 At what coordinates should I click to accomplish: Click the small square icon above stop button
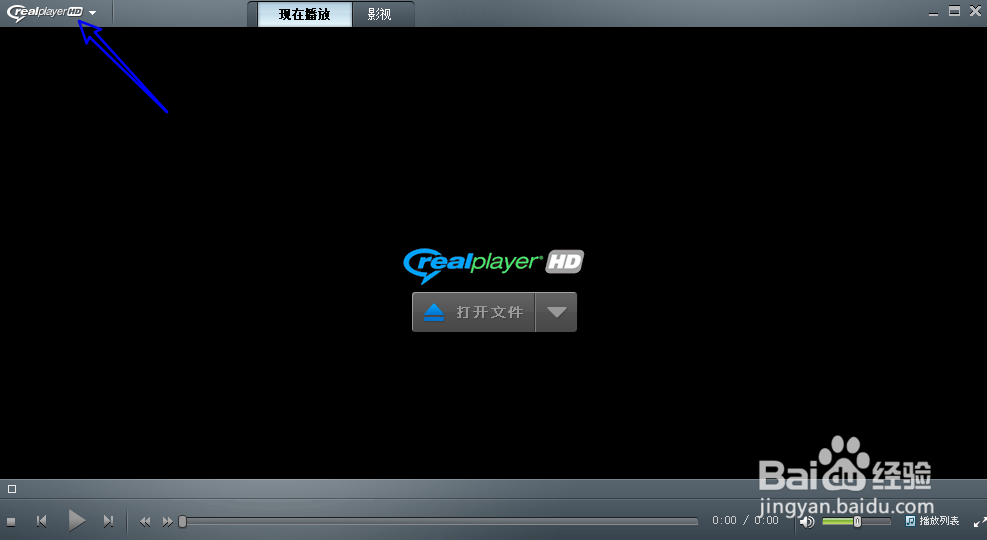click(11, 489)
